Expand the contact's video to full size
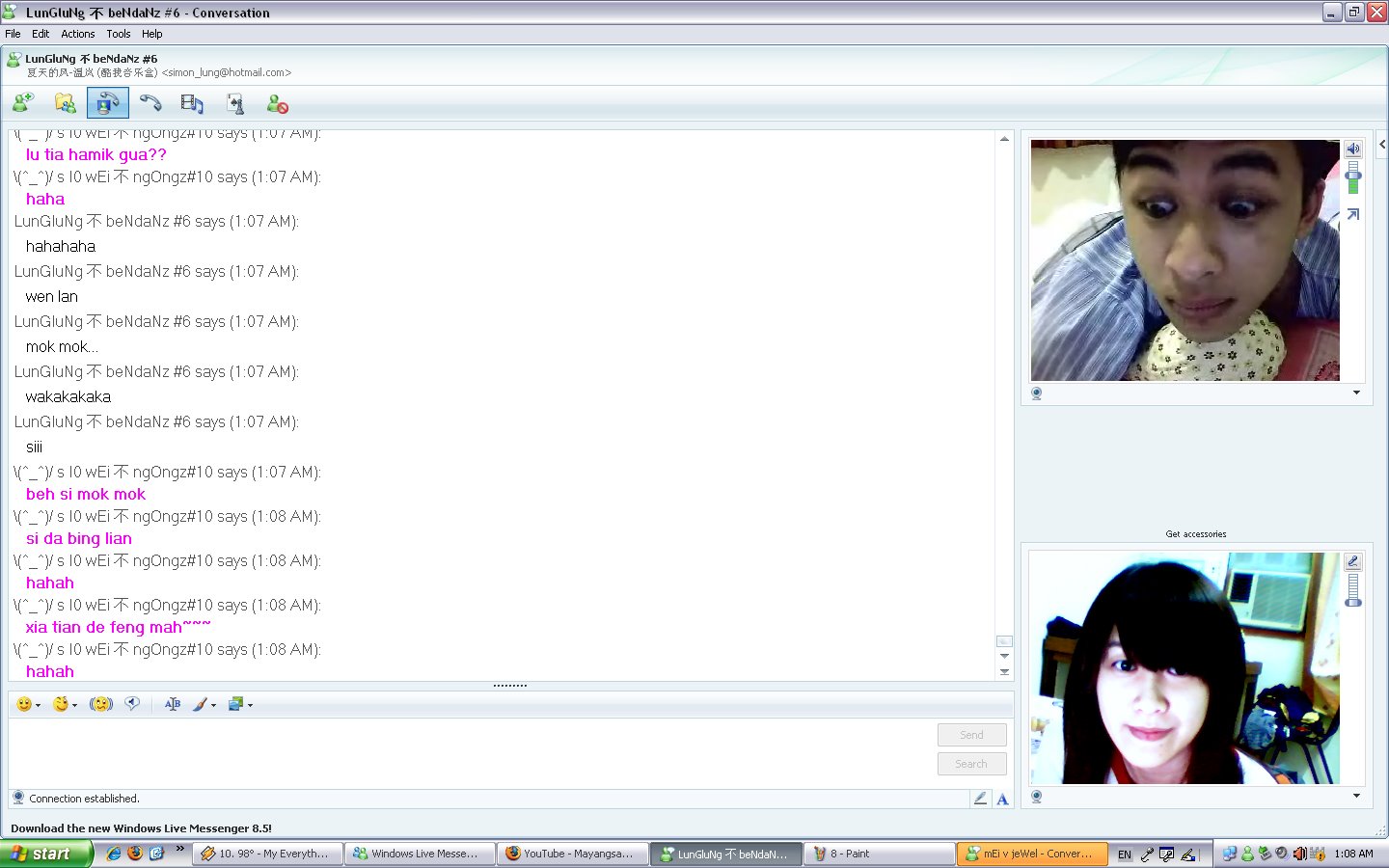 [x=1353, y=214]
